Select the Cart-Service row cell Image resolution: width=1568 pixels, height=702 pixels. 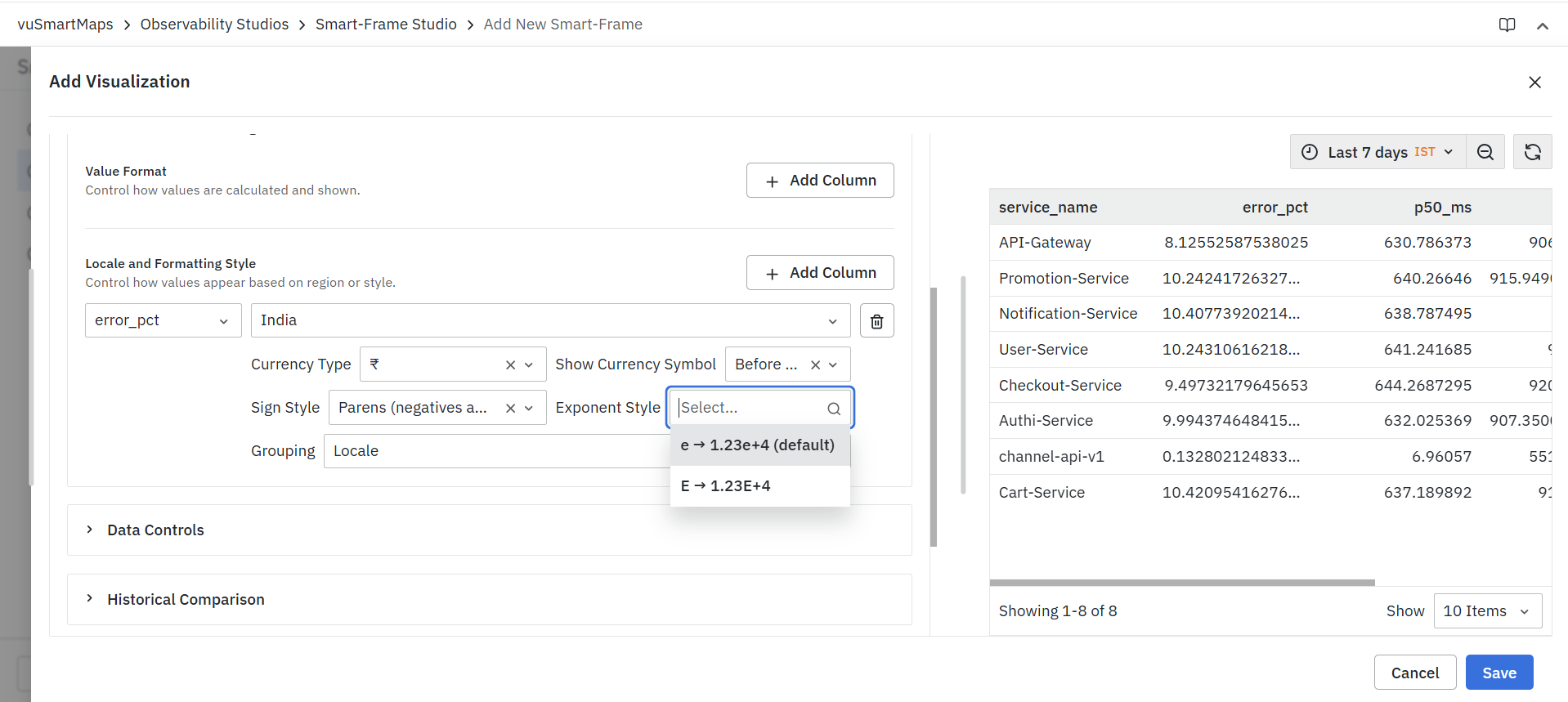1042,493
